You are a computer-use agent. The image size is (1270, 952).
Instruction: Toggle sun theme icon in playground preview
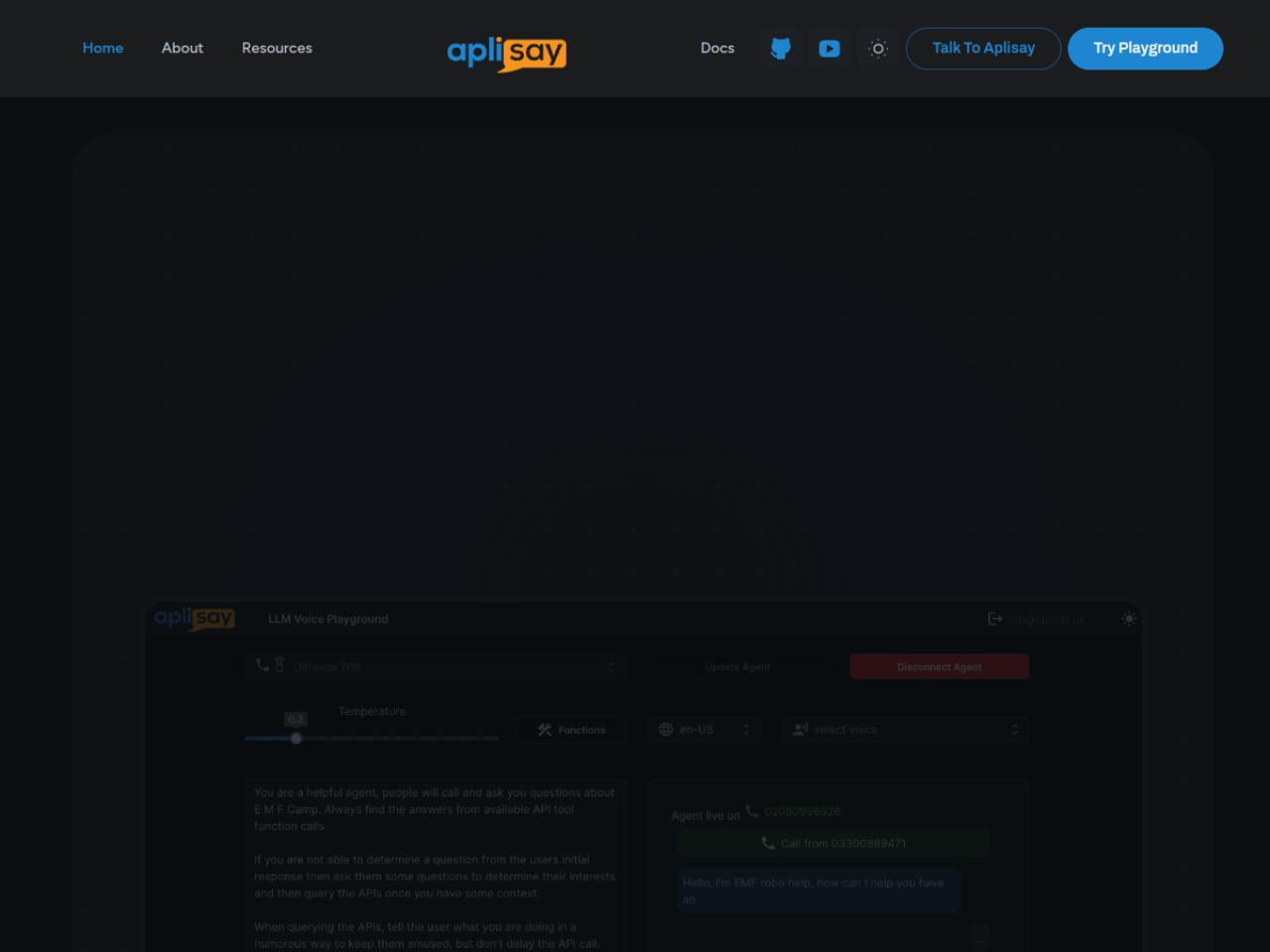(1129, 619)
